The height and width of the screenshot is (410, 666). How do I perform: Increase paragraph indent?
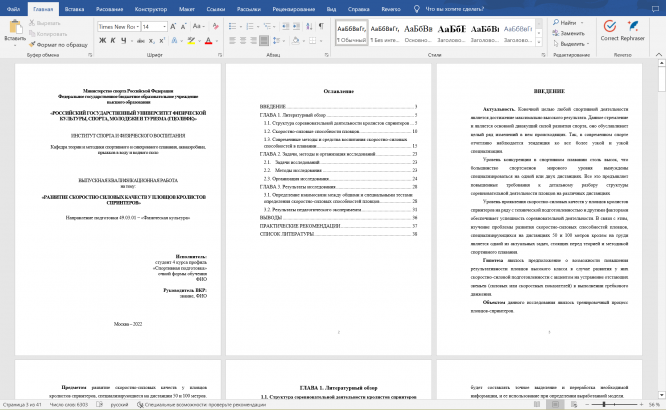click(x=296, y=26)
